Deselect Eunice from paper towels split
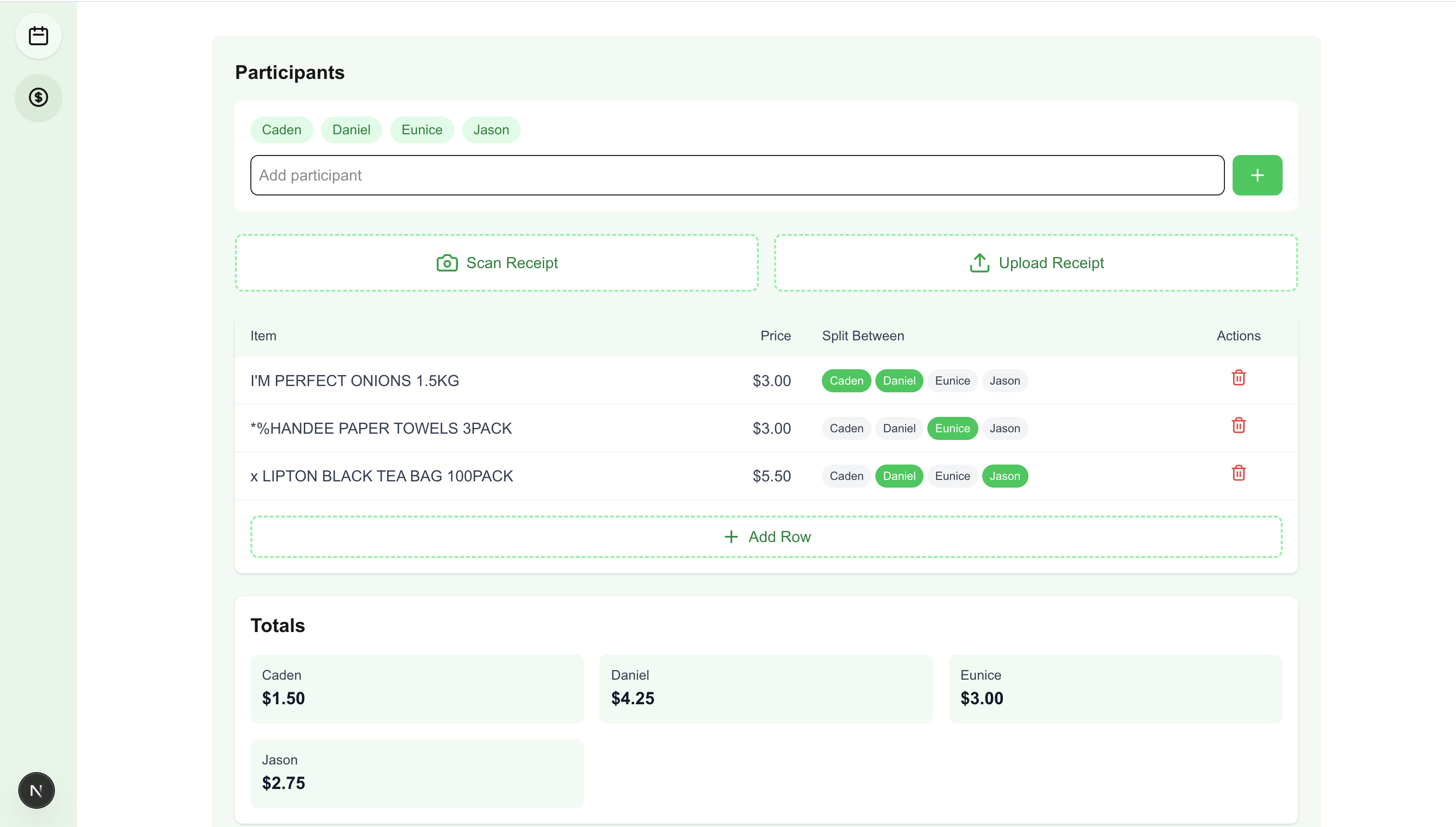Viewport: 1456px width, 827px height. 952,428
